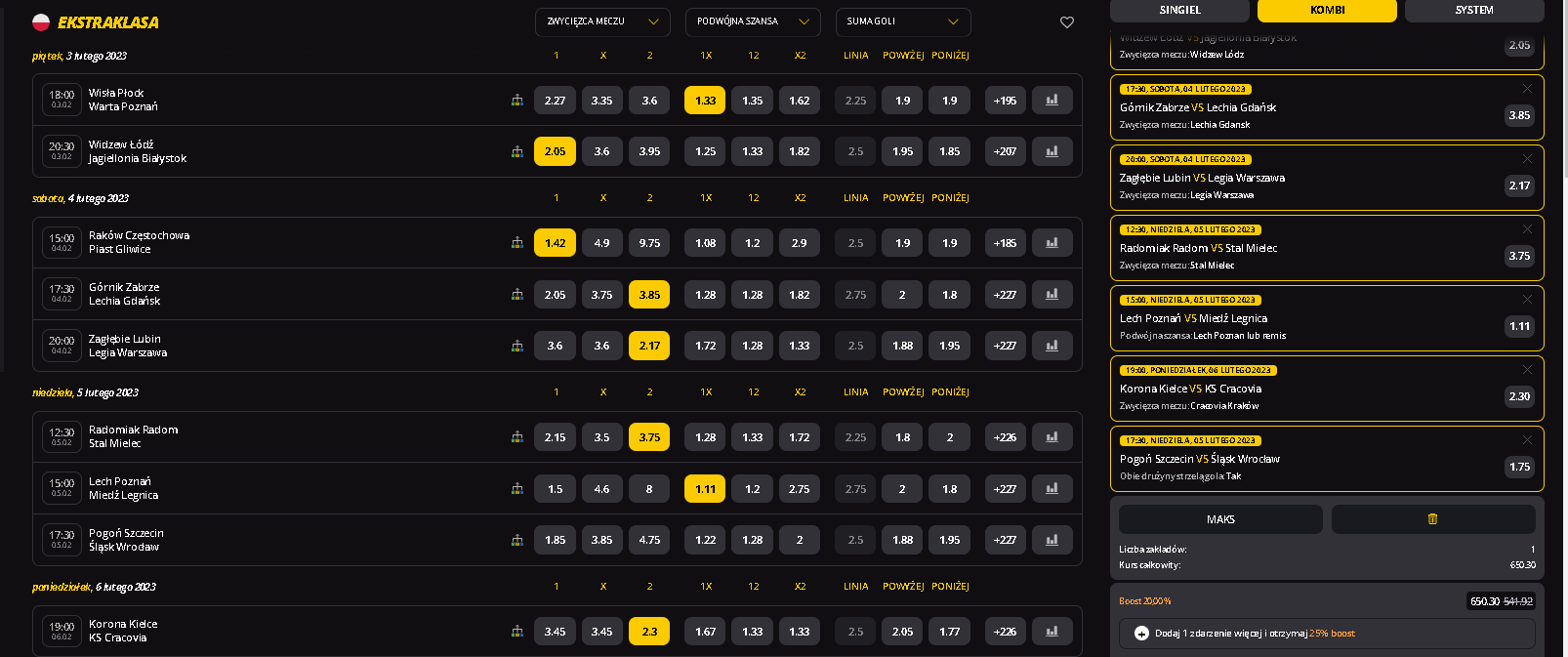Expand +207 more markets for Widzew Łódź

point(1005,151)
